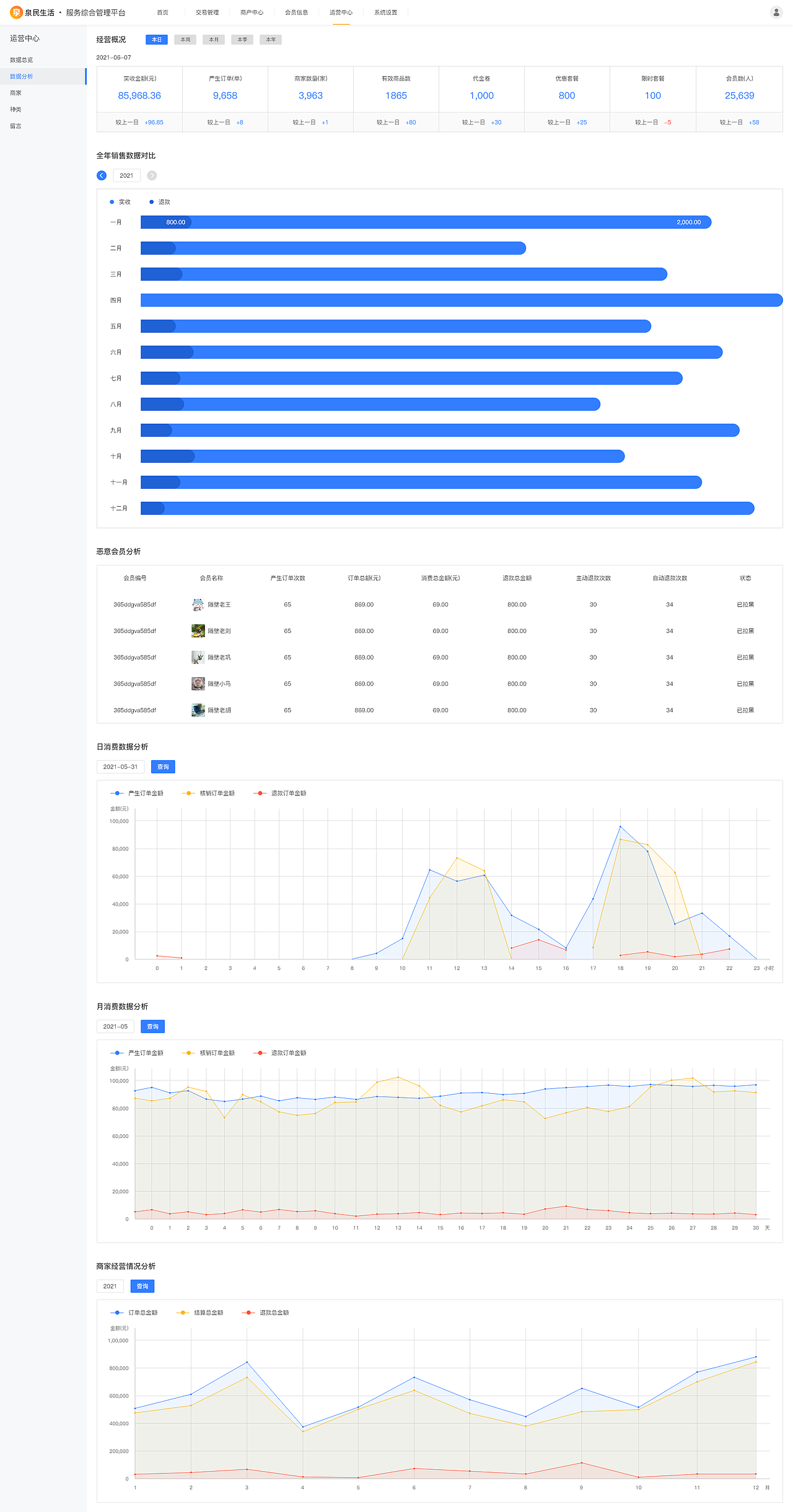Go to previous year with left arrow
This screenshot has height=1512, width=793.
pyautogui.click(x=102, y=175)
